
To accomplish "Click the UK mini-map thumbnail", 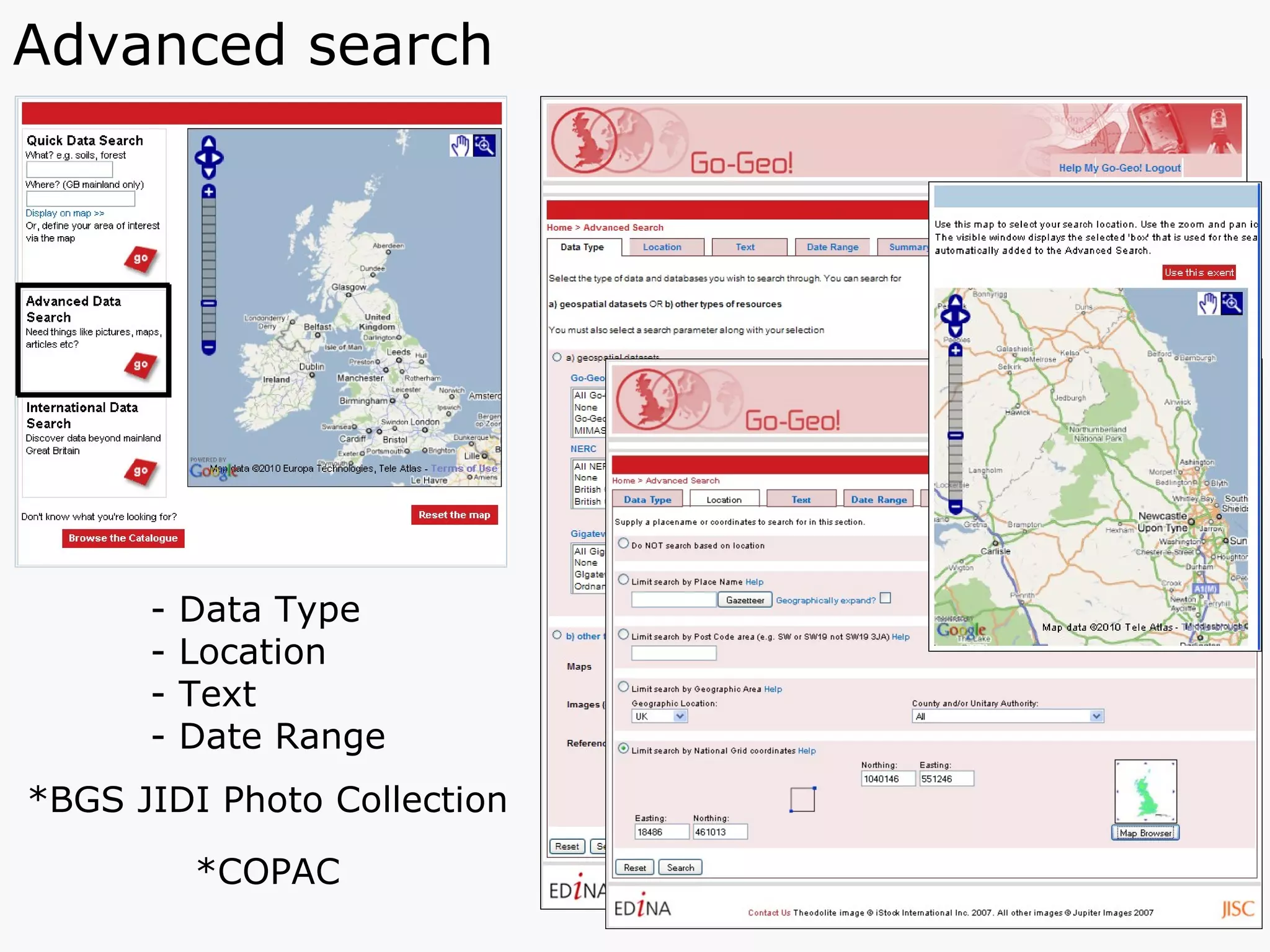I will coord(1145,791).
